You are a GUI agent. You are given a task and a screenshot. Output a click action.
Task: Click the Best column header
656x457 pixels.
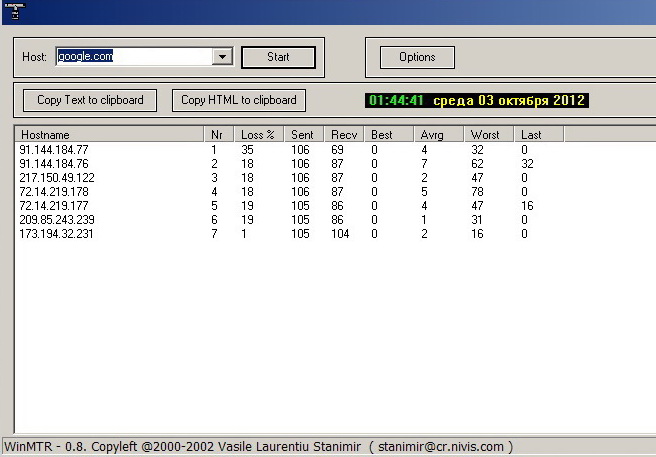click(x=388, y=134)
